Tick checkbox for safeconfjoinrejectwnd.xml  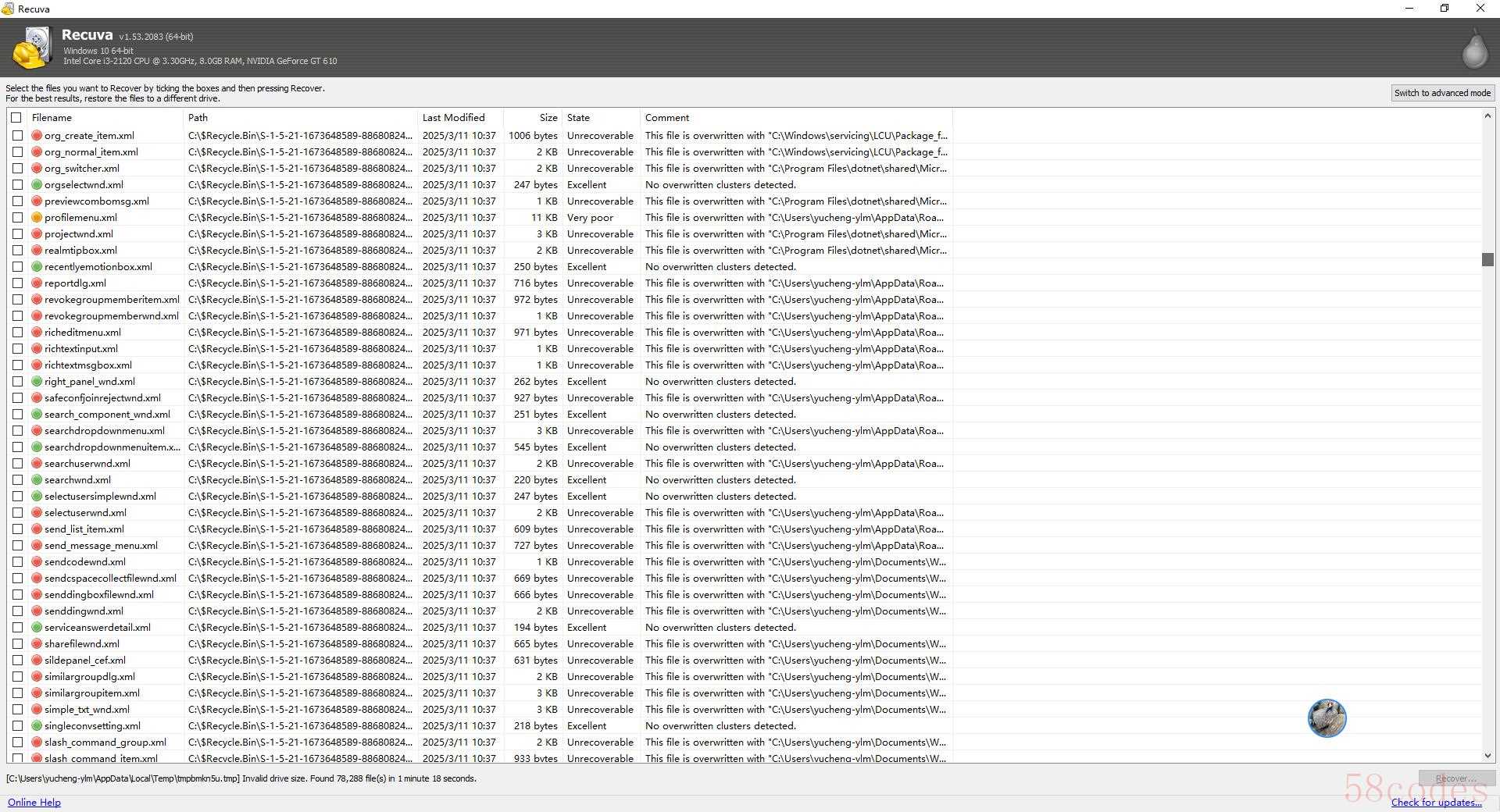point(17,398)
